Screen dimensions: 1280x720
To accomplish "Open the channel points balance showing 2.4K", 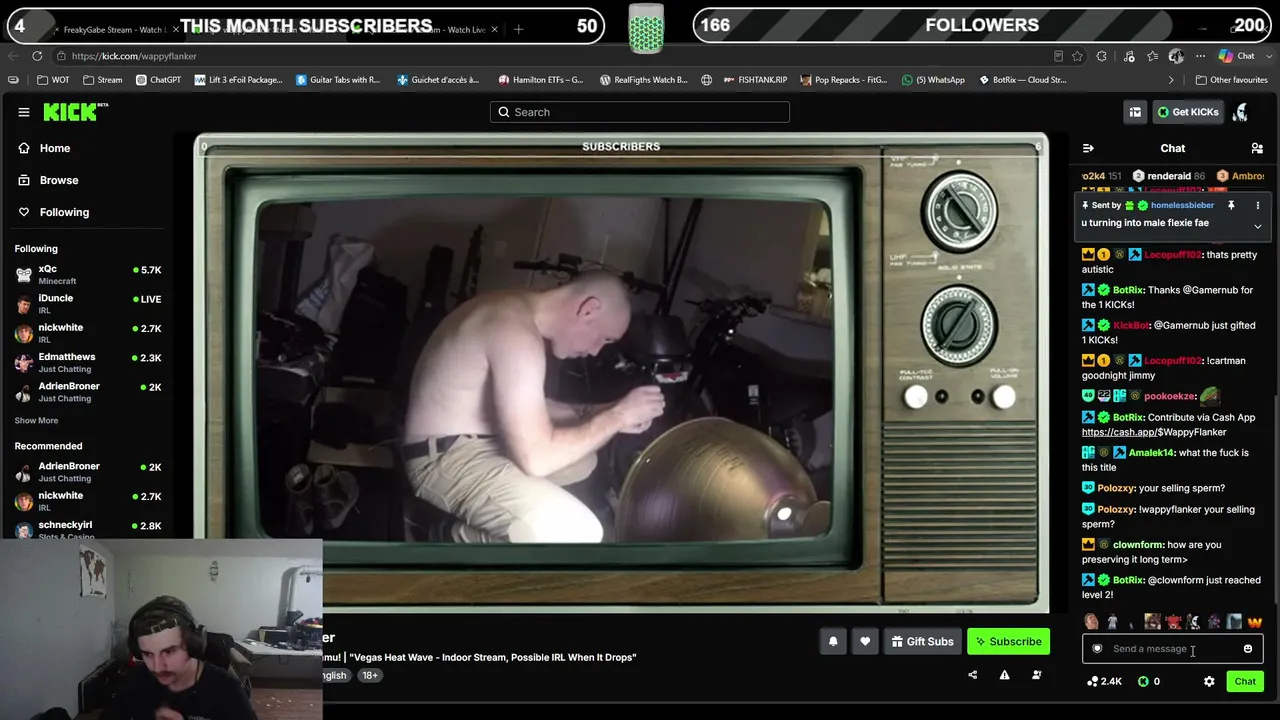I will coord(1105,681).
